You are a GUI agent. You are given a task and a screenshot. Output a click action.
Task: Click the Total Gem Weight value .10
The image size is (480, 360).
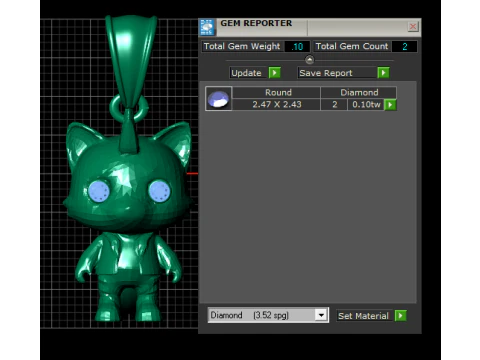[297, 46]
